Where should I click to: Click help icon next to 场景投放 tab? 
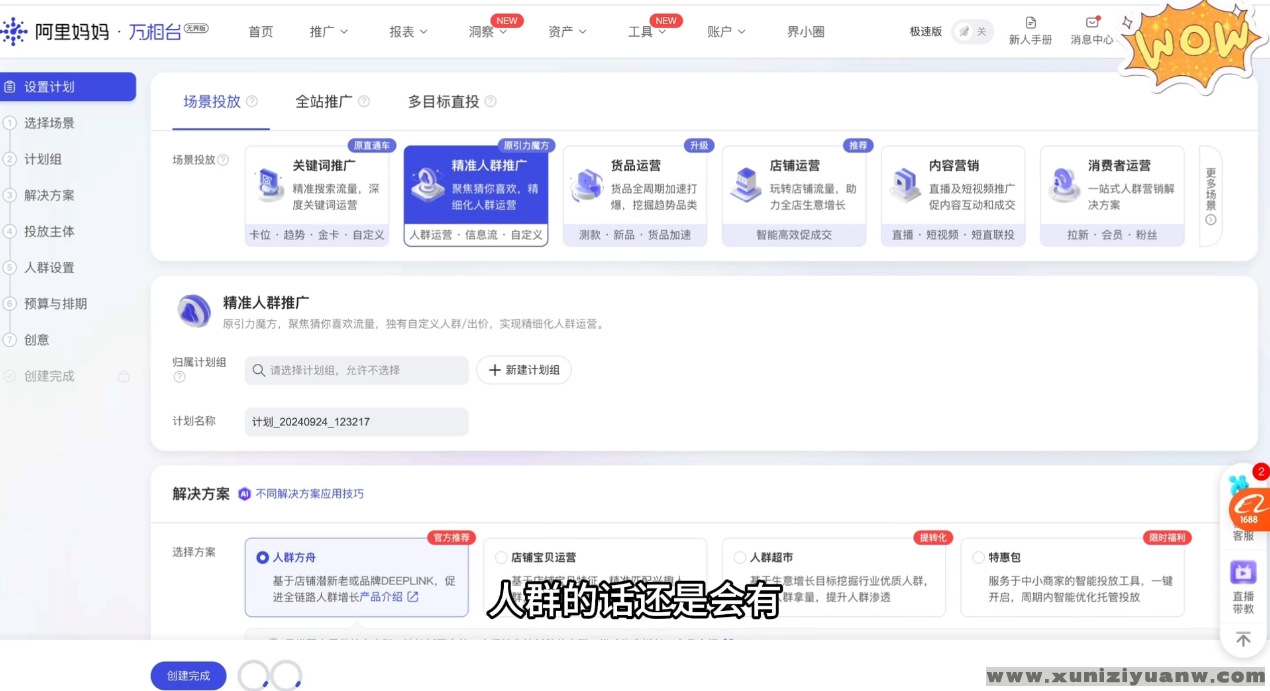coord(252,101)
